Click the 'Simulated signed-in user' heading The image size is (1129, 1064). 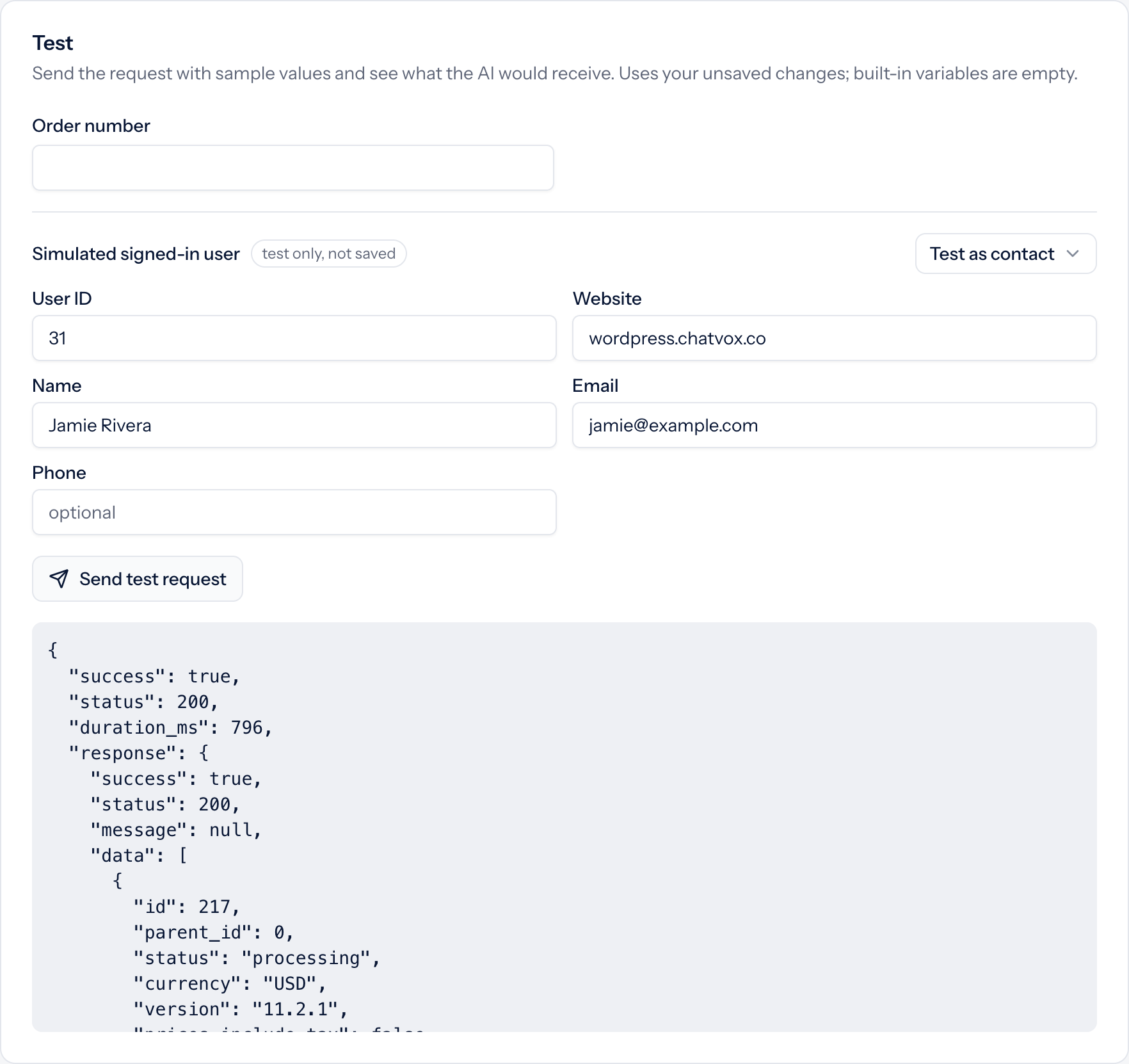tap(136, 254)
